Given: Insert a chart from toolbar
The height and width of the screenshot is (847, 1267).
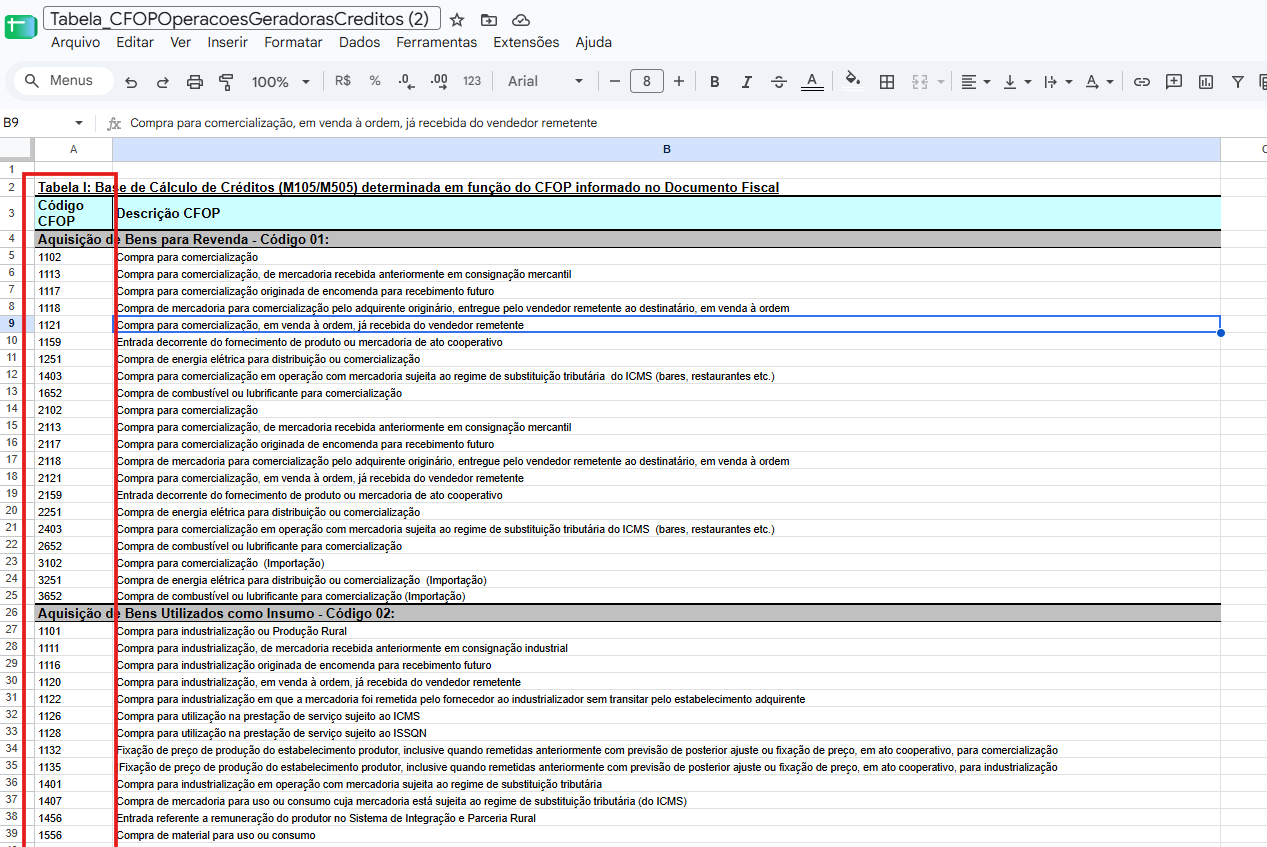Looking at the screenshot, I should 1206,81.
